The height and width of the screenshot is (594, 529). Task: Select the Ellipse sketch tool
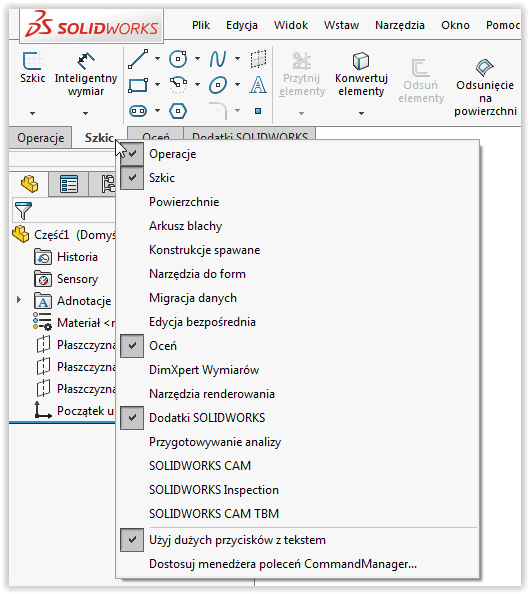218,85
